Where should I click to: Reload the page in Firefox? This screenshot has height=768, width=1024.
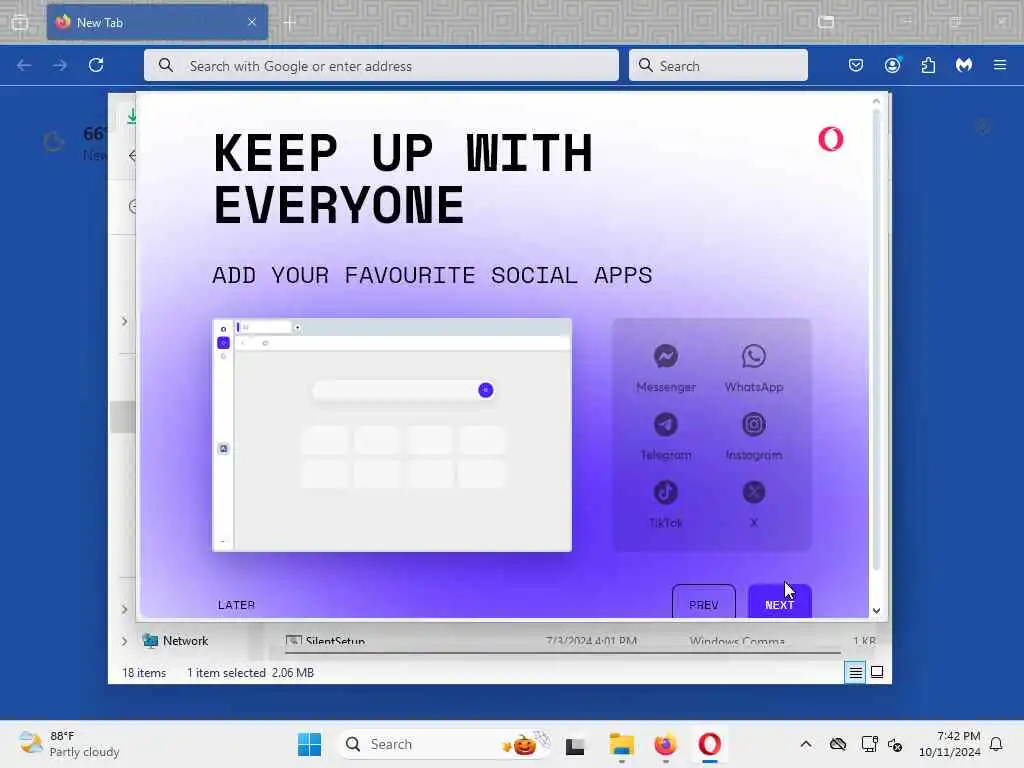click(96, 65)
